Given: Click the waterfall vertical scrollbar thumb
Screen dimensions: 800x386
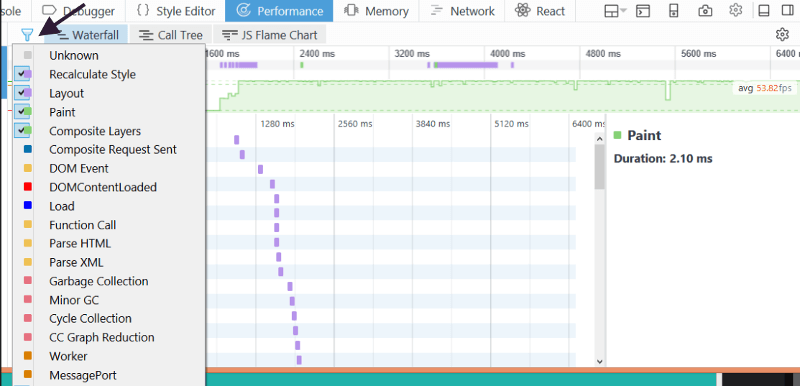Looking at the screenshot, I should click(599, 166).
